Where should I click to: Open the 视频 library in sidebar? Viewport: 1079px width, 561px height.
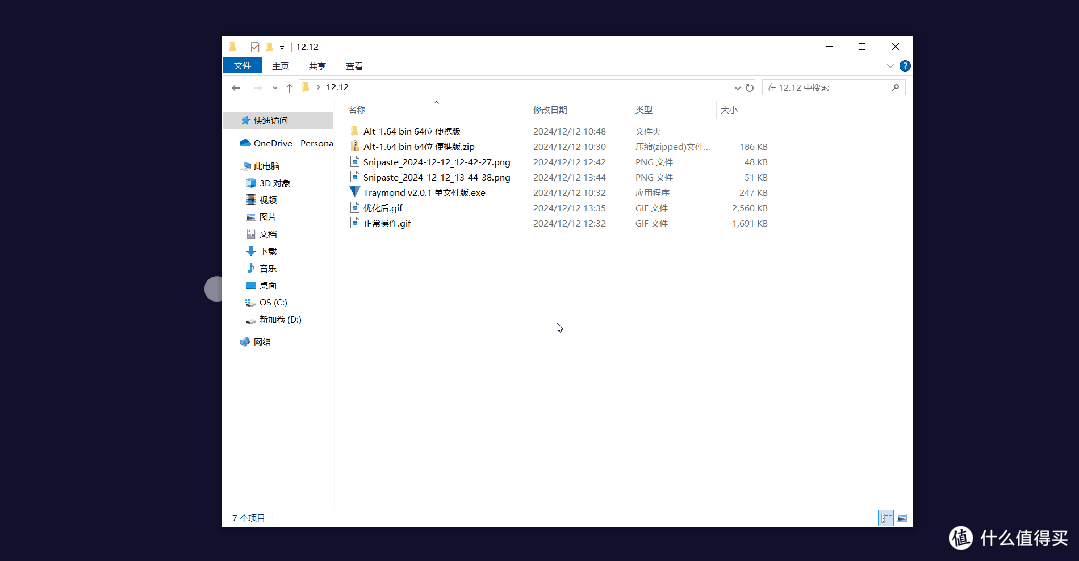click(x=261, y=200)
